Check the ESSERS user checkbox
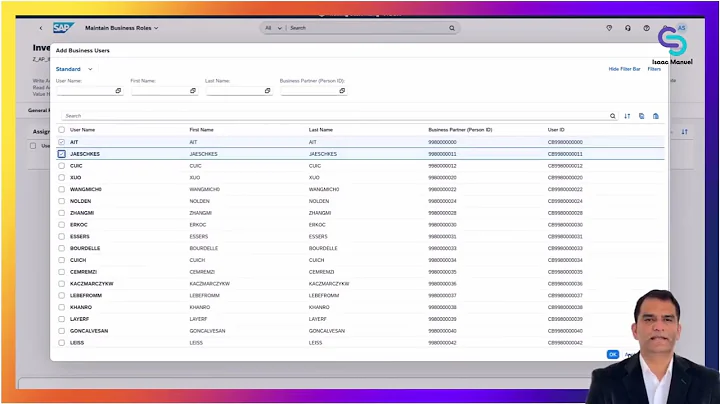This screenshot has width=720, height=404. pyautogui.click(x=62, y=236)
